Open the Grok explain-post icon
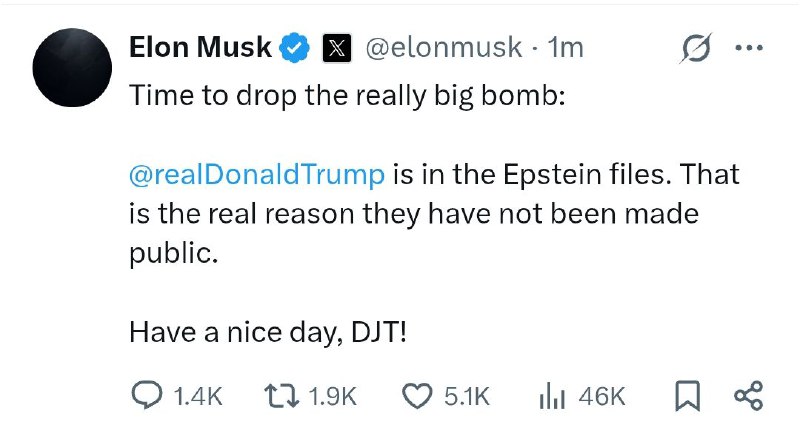The image size is (800, 436). [696, 48]
